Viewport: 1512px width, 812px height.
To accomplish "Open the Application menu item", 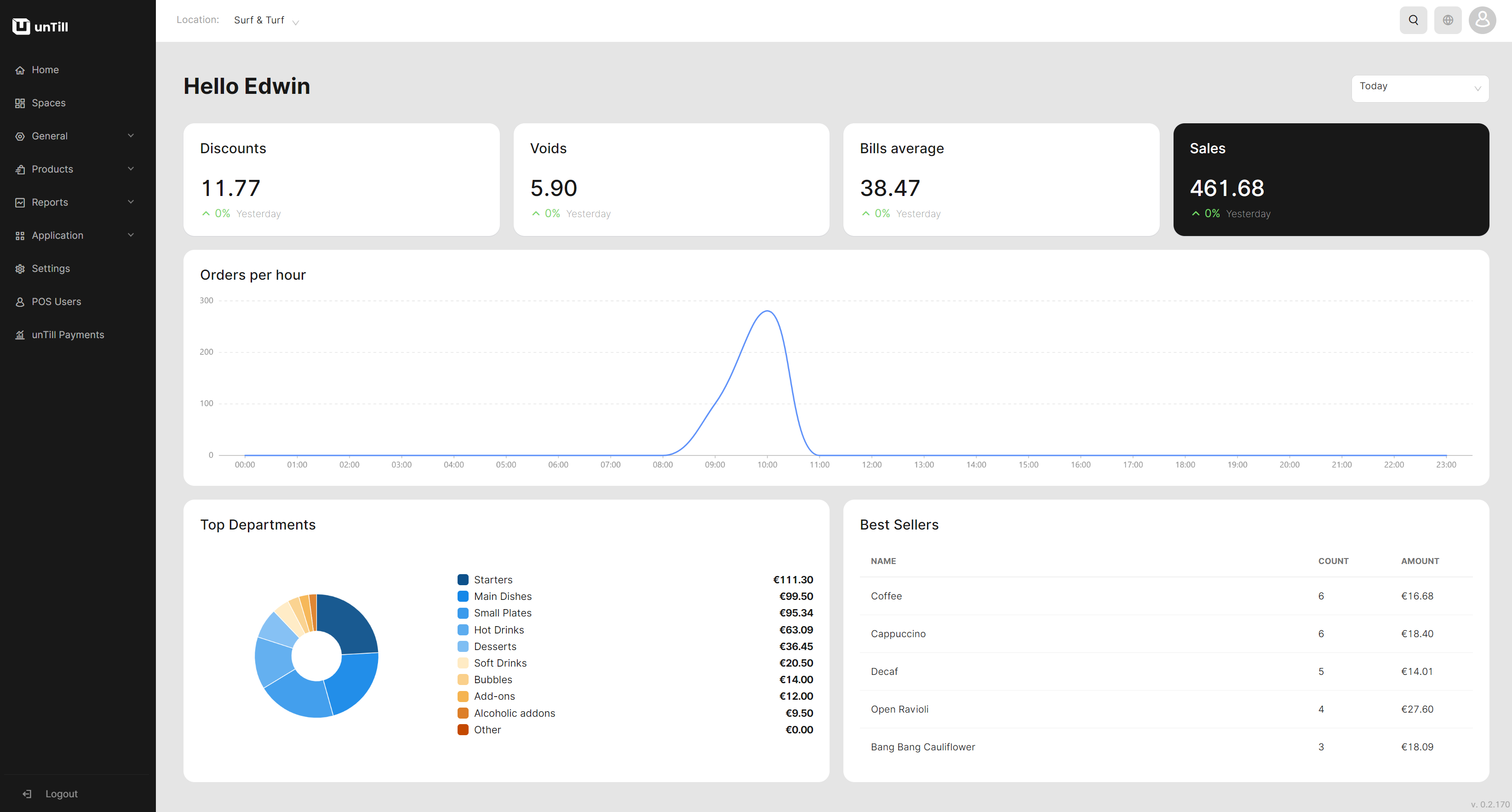I will (x=57, y=236).
